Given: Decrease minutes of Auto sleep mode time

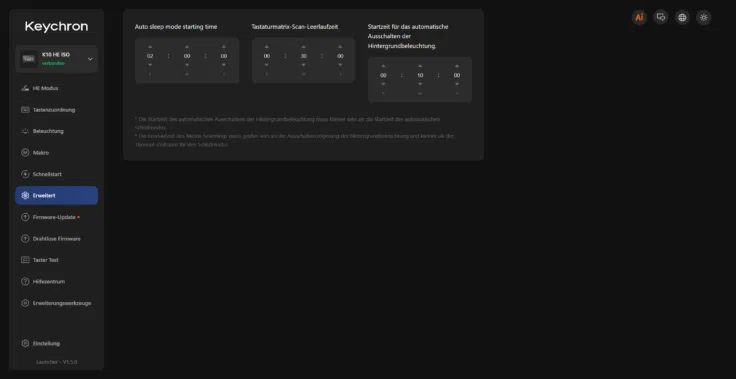Looking at the screenshot, I should click(187, 65).
